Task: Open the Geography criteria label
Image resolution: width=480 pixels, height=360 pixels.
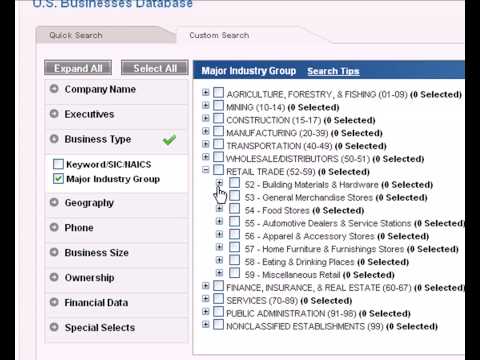Action: [x=89, y=203]
